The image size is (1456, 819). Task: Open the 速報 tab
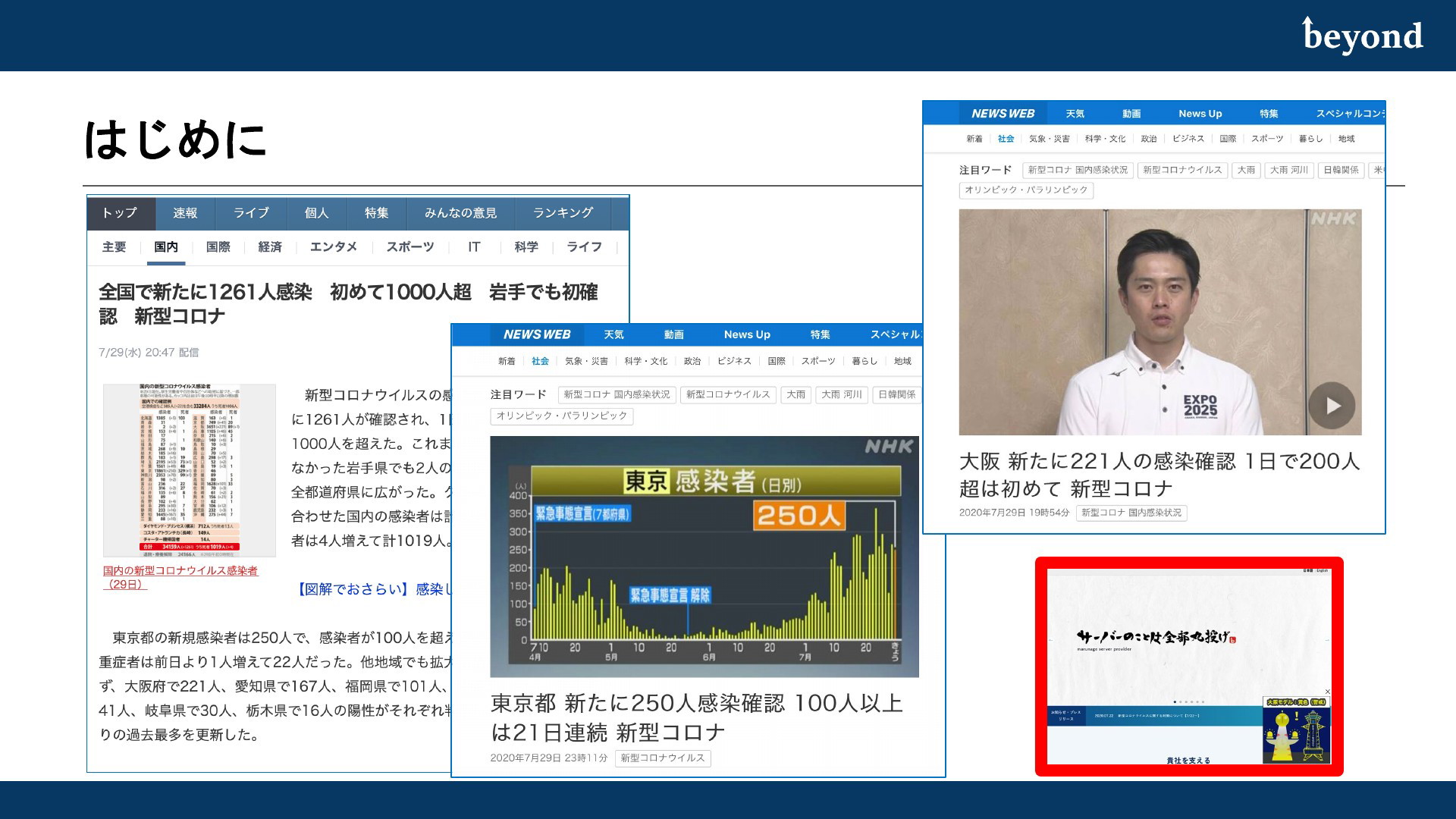185,213
